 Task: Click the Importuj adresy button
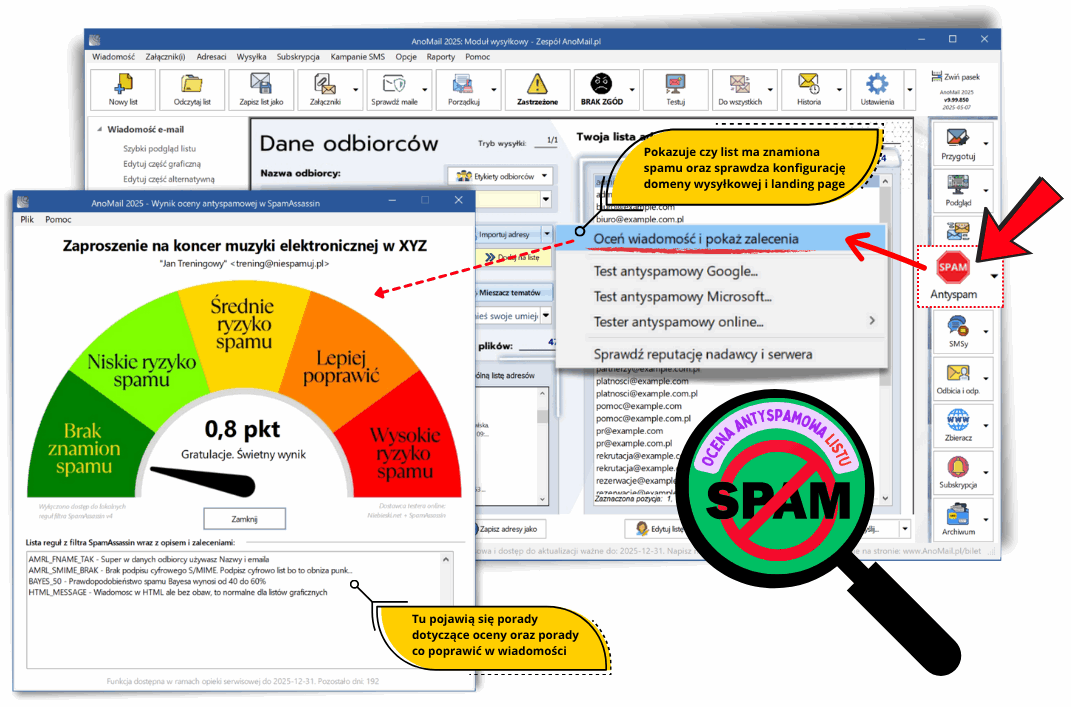point(507,234)
